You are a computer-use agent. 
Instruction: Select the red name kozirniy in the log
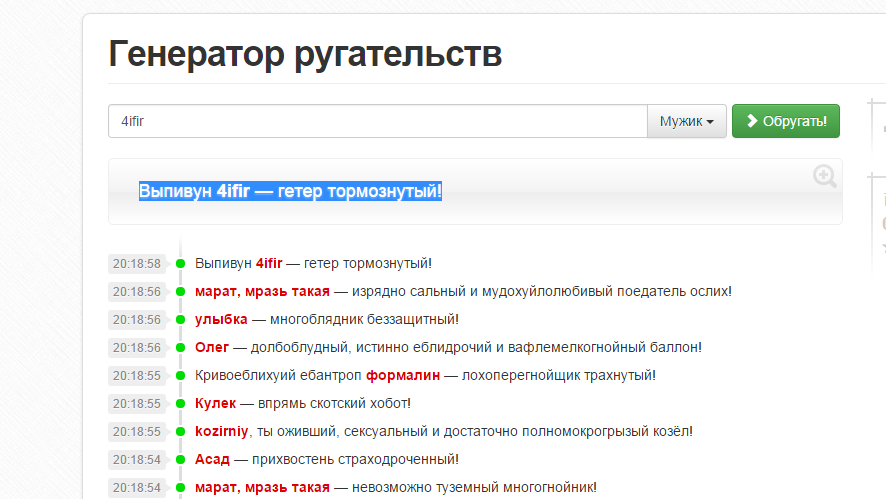[222, 431]
